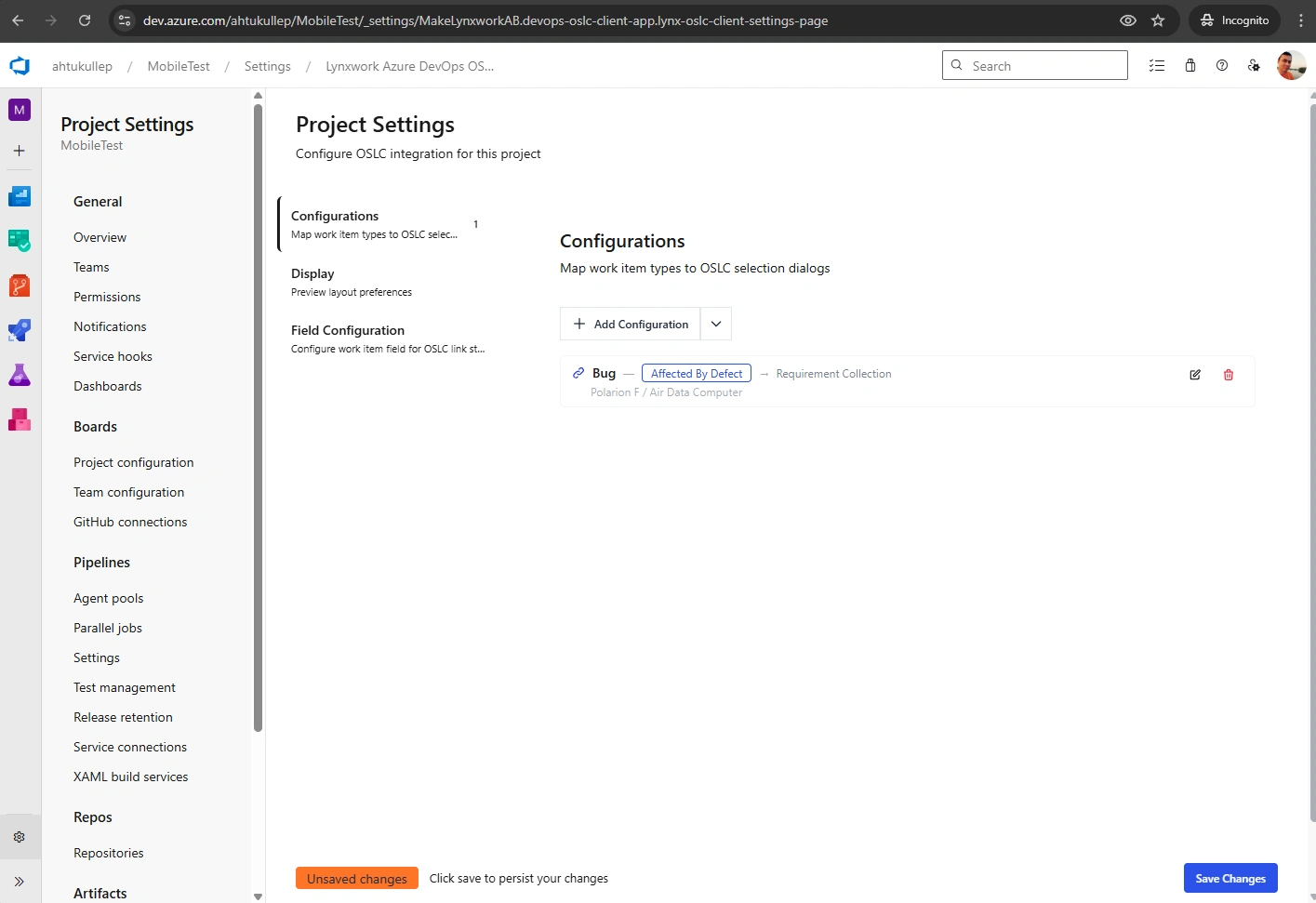The width and height of the screenshot is (1316, 903).
Task: Click left settings panel scrollbar
Action: point(258,418)
